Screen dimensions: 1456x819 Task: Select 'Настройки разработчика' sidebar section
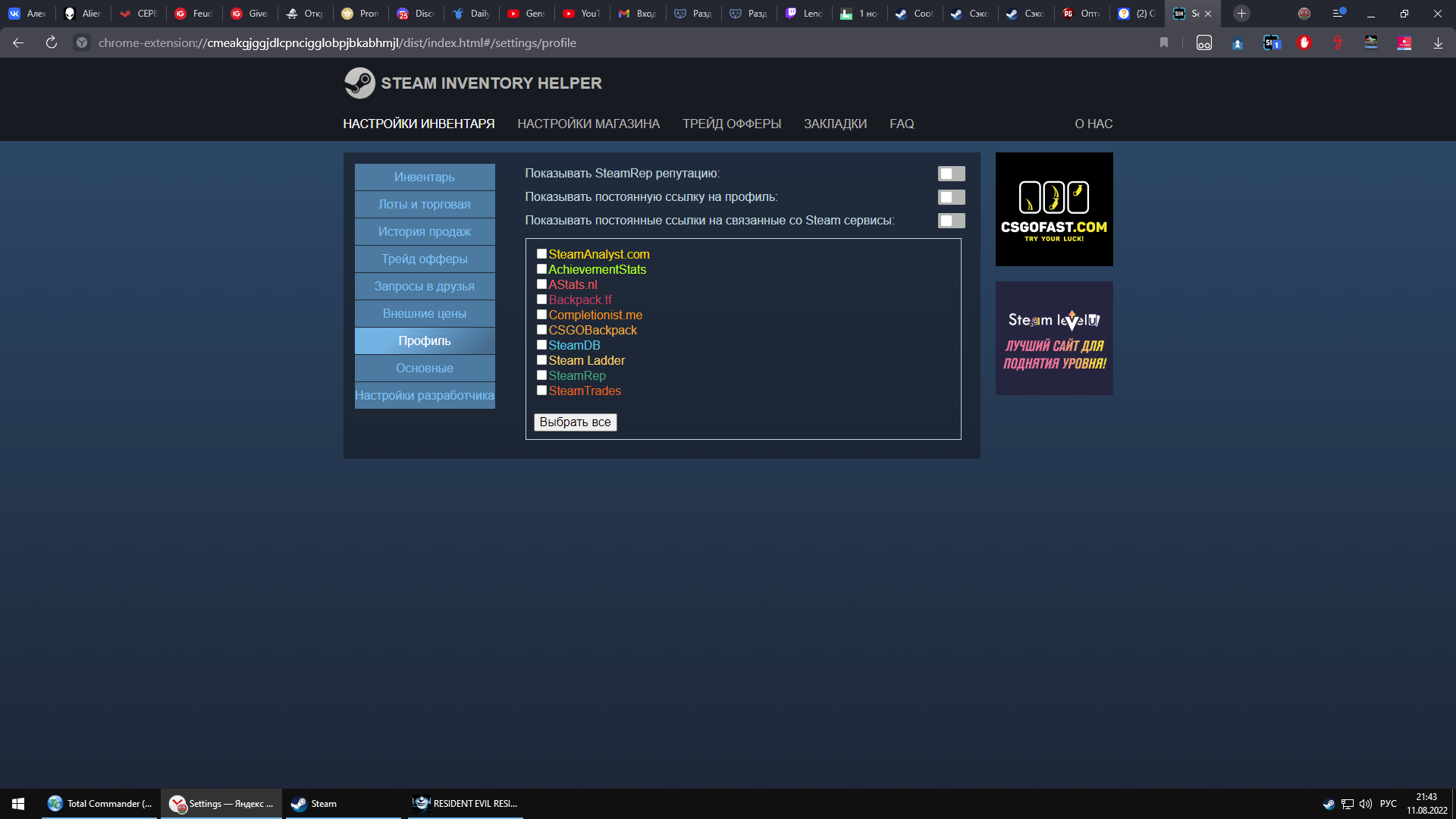(x=425, y=395)
